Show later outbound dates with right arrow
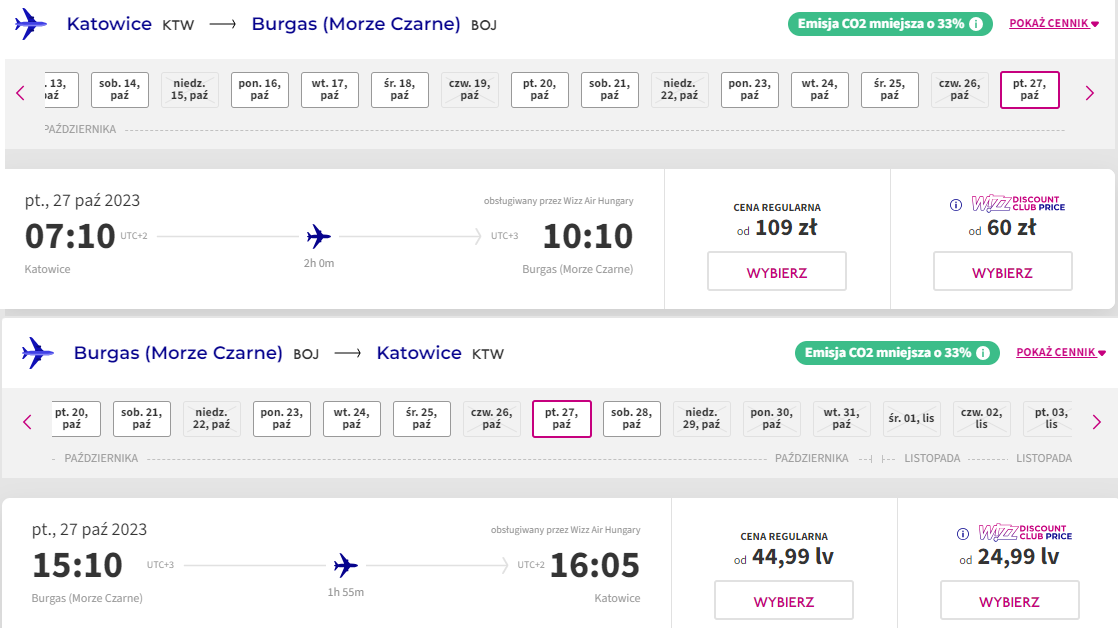Screen dimensions: 1118x628 [1089, 93]
